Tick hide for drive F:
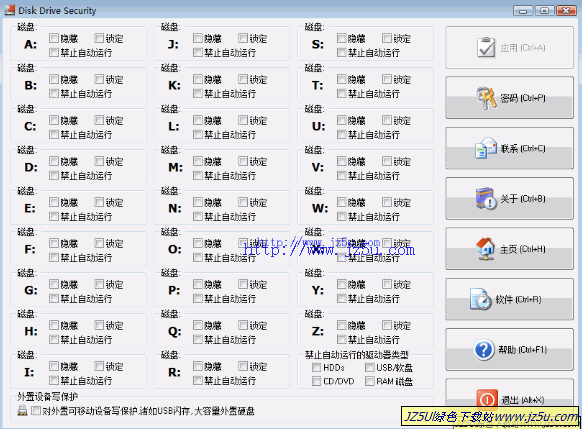This screenshot has width=582, height=429. pos(54,243)
